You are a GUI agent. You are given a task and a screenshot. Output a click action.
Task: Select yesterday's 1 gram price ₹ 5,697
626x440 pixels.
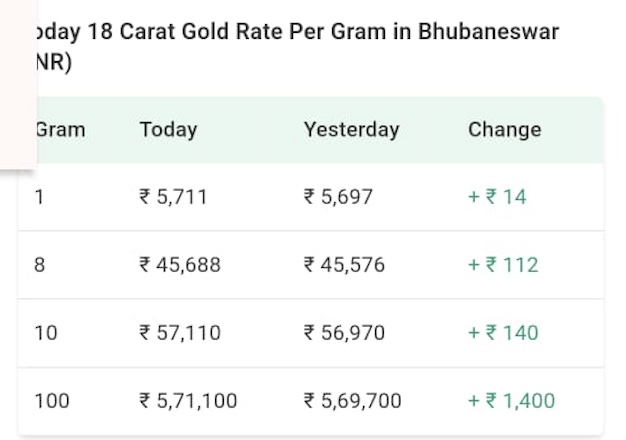pyautogui.click(x=338, y=197)
